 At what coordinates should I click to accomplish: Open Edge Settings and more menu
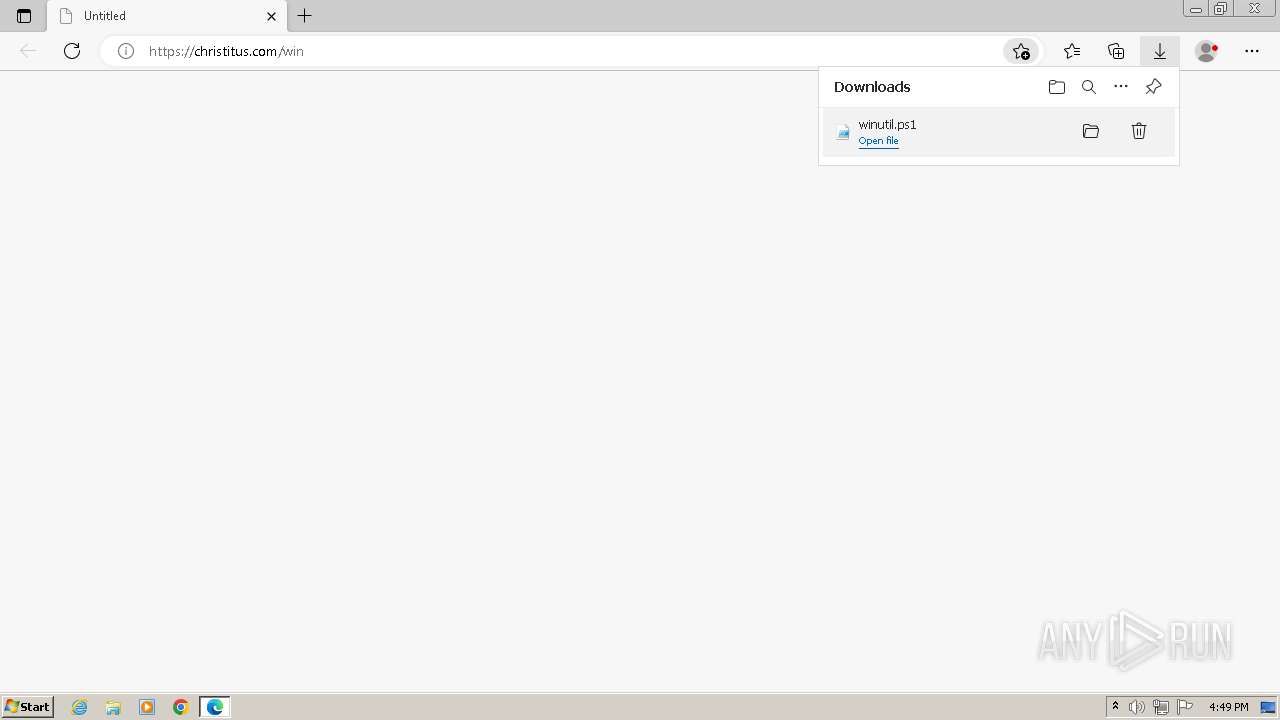pos(1252,51)
